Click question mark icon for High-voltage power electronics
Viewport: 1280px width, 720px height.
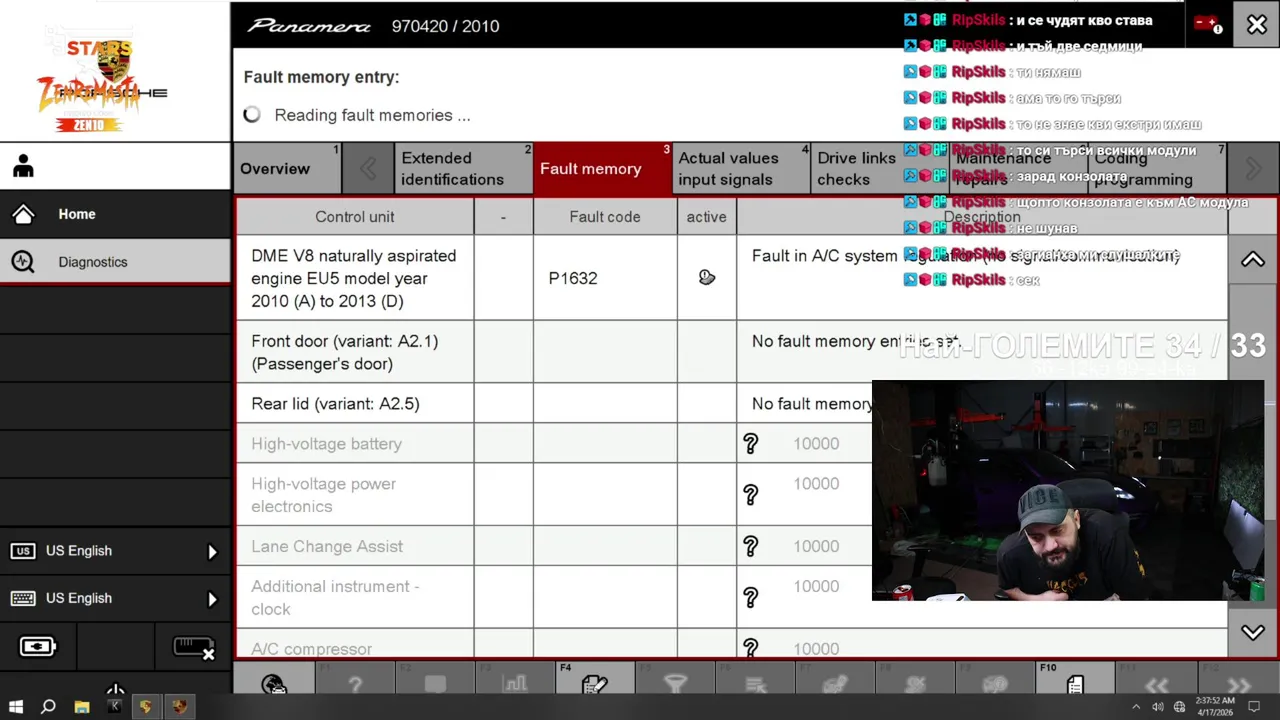point(751,495)
